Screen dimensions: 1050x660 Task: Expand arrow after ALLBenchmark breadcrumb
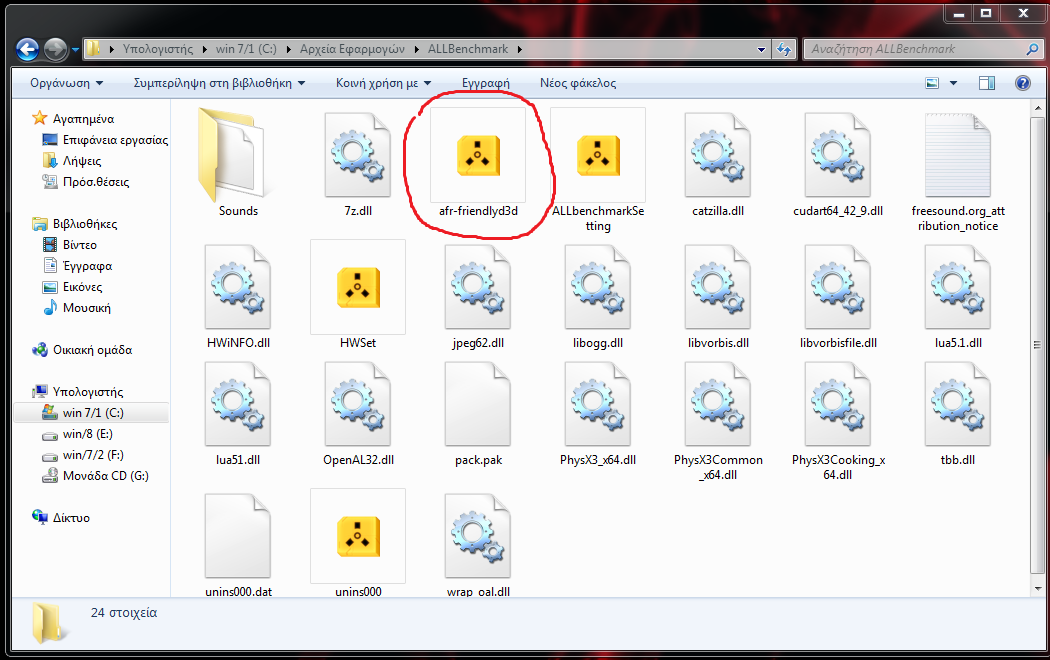(519, 49)
